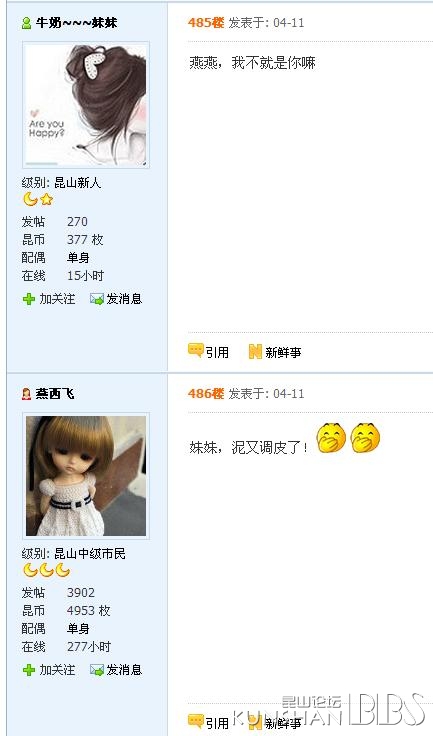Click the red user icon beside 燕西飞

[x=26, y=394]
